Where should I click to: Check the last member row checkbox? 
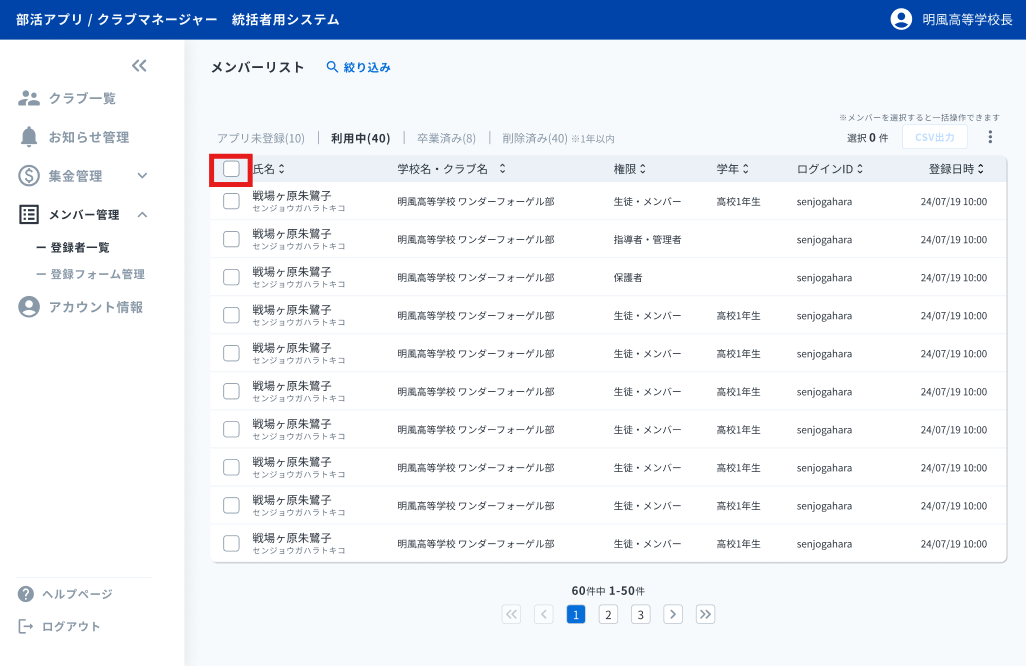(231, 543)
